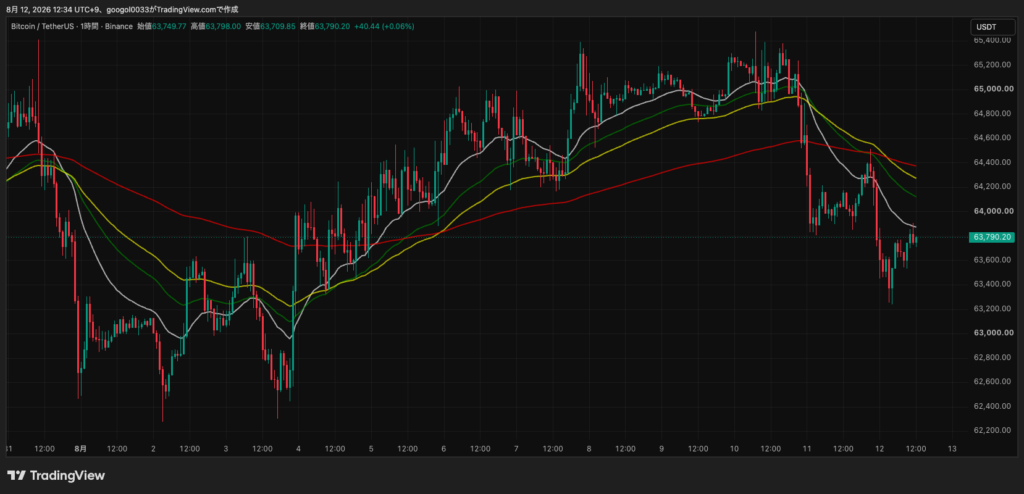The image size is (1024, 494).
Task: Click the 64,200.00 price axis label
Action: 993,186
